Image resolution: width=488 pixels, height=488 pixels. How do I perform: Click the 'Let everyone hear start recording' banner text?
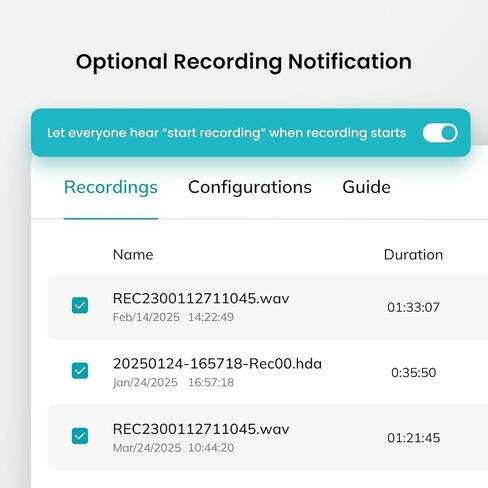(x=227, y=133)
